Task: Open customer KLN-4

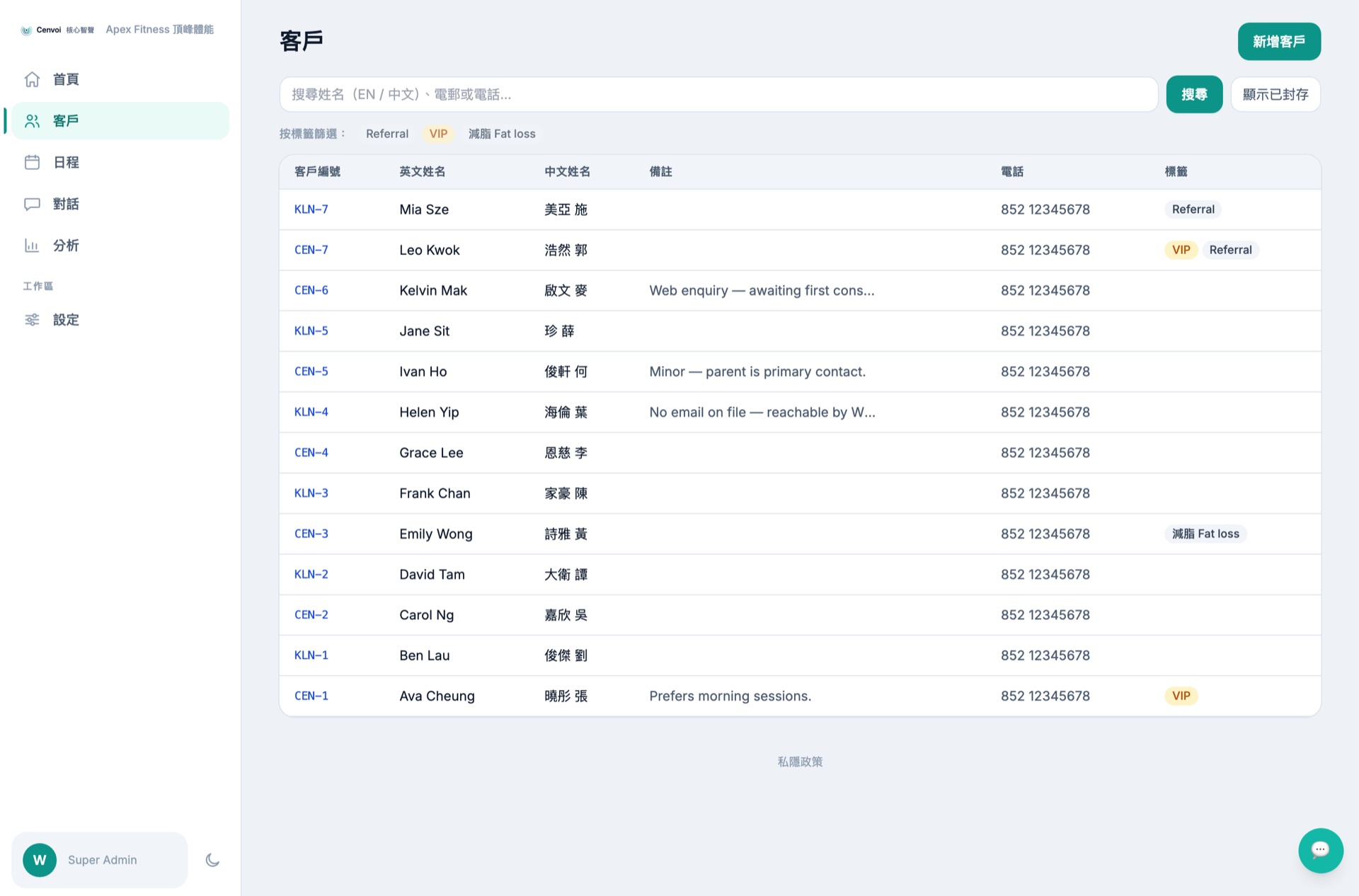Action: (311, 412)
